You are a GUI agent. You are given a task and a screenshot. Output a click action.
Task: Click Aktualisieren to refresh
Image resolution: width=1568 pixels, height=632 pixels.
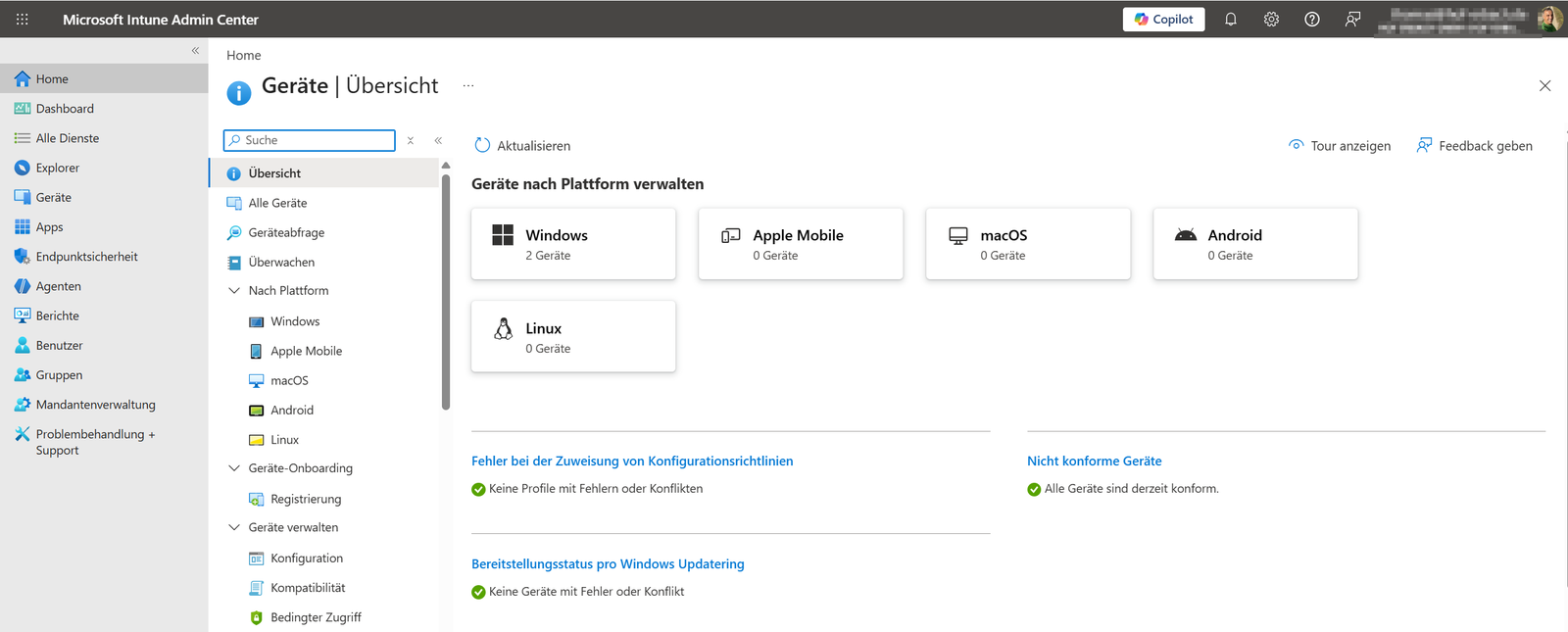point(522,145)
